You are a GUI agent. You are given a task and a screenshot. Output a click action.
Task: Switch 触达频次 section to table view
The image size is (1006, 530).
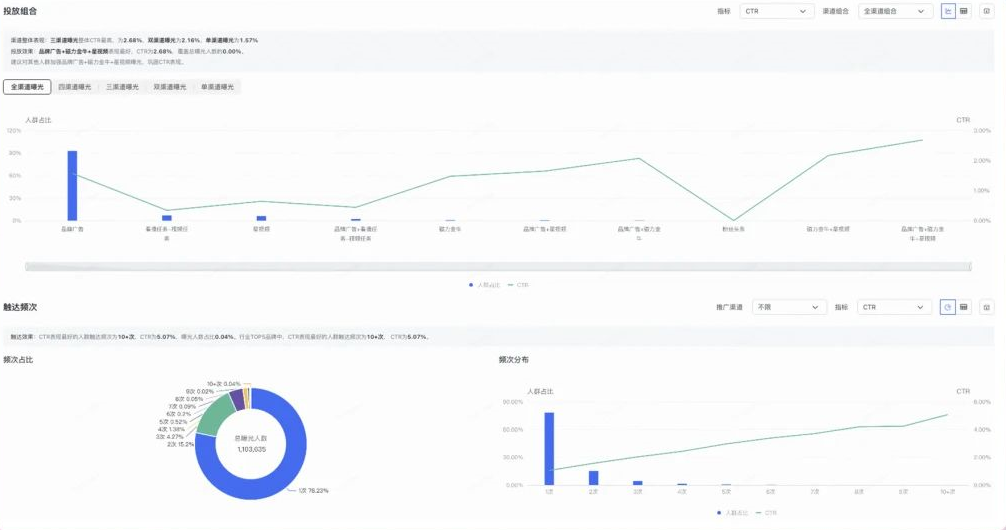[964, 307]
